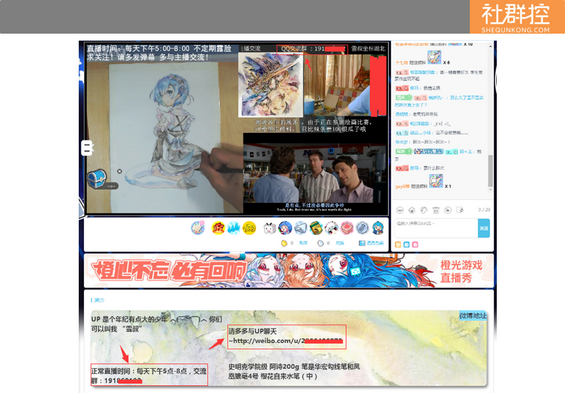Click the palette gift image marked X 1
Viewport: 565px width, 393px height.
(436, 181)
